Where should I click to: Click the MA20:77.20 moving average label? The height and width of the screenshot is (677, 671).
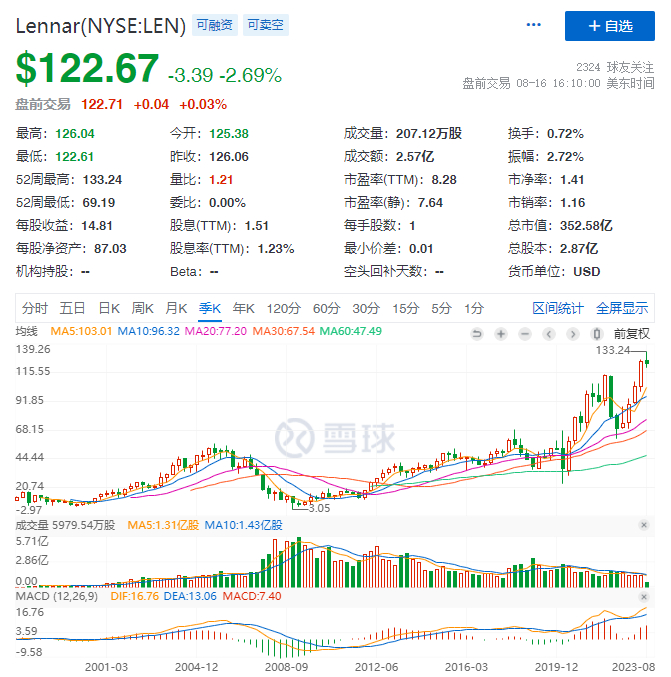[x=216, y=331]
